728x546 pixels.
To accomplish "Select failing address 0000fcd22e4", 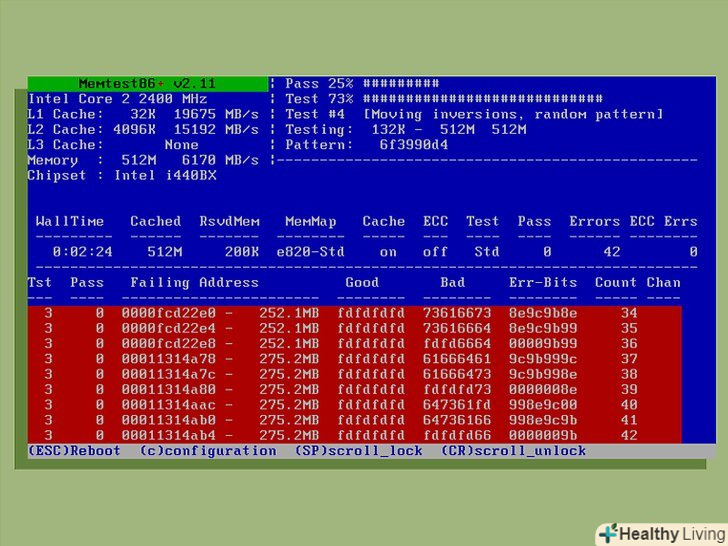I will (x=169, y=329).
